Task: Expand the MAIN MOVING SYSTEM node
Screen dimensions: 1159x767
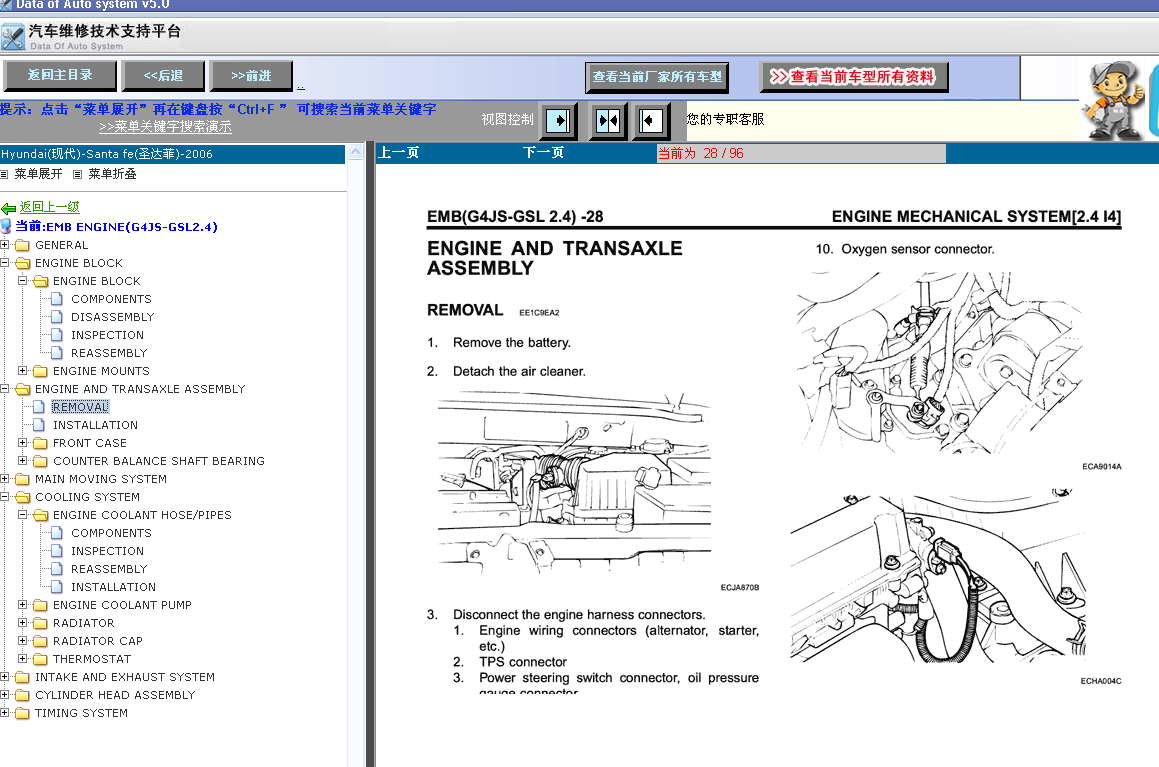Action: pyautogui.click(x=4, y=478)
